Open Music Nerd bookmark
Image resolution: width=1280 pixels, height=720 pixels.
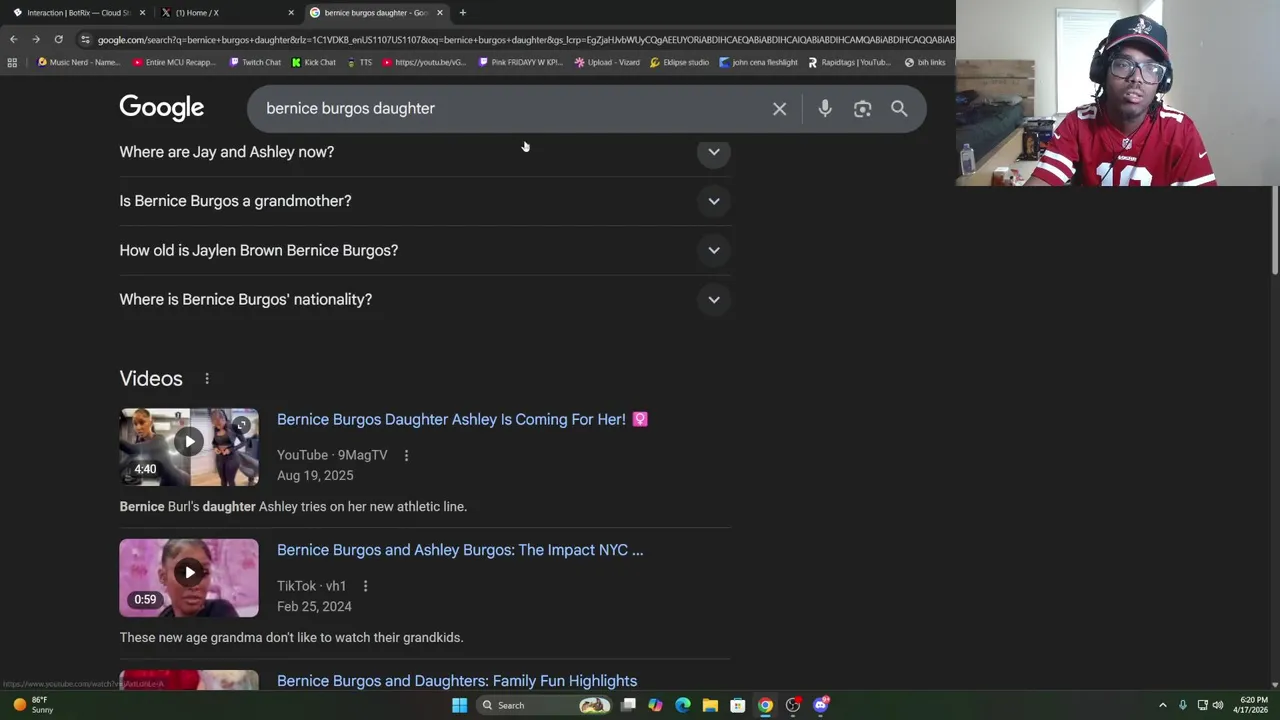click(x=78, y=62)
